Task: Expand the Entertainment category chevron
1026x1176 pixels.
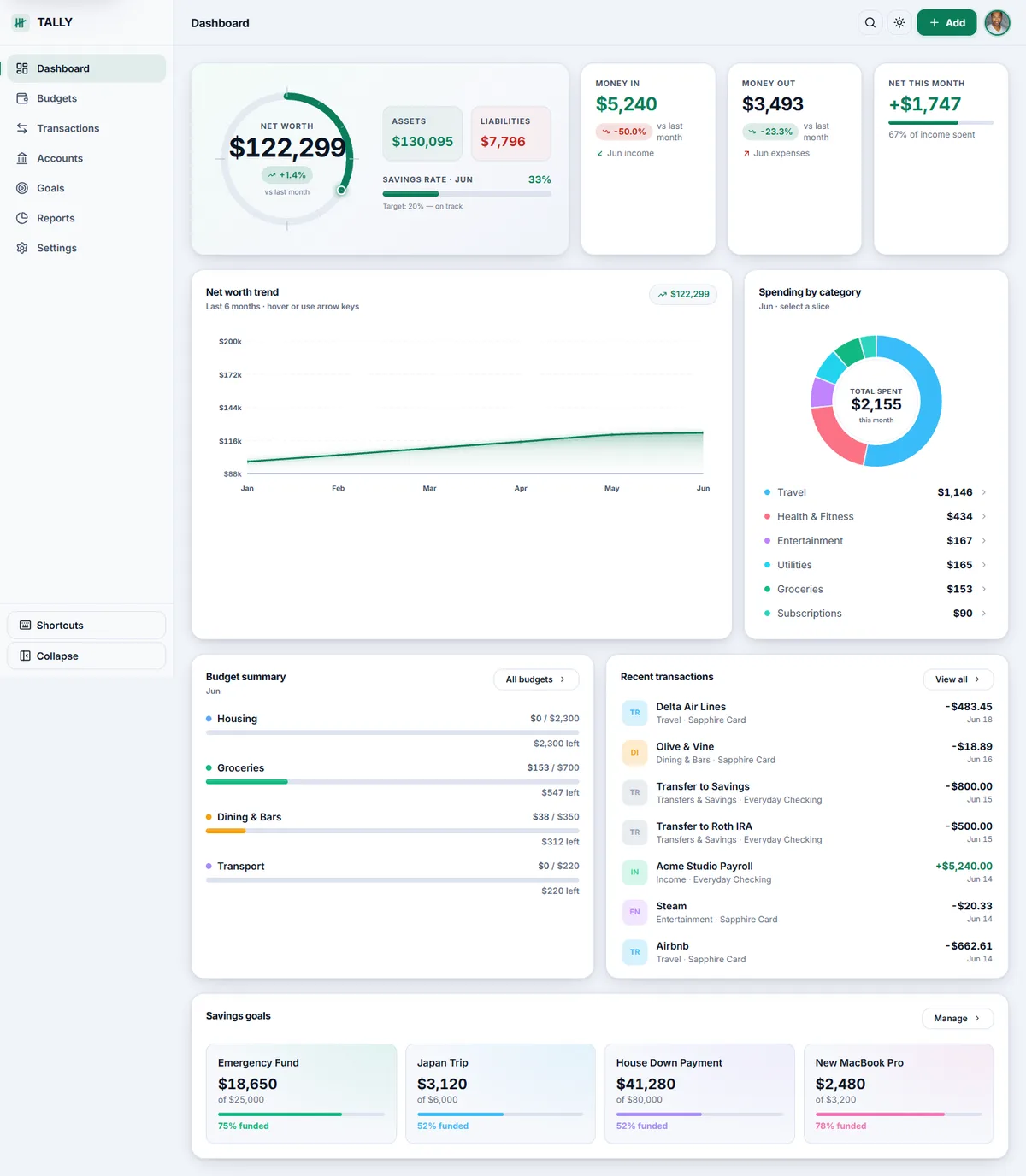Action: point(984,541)
